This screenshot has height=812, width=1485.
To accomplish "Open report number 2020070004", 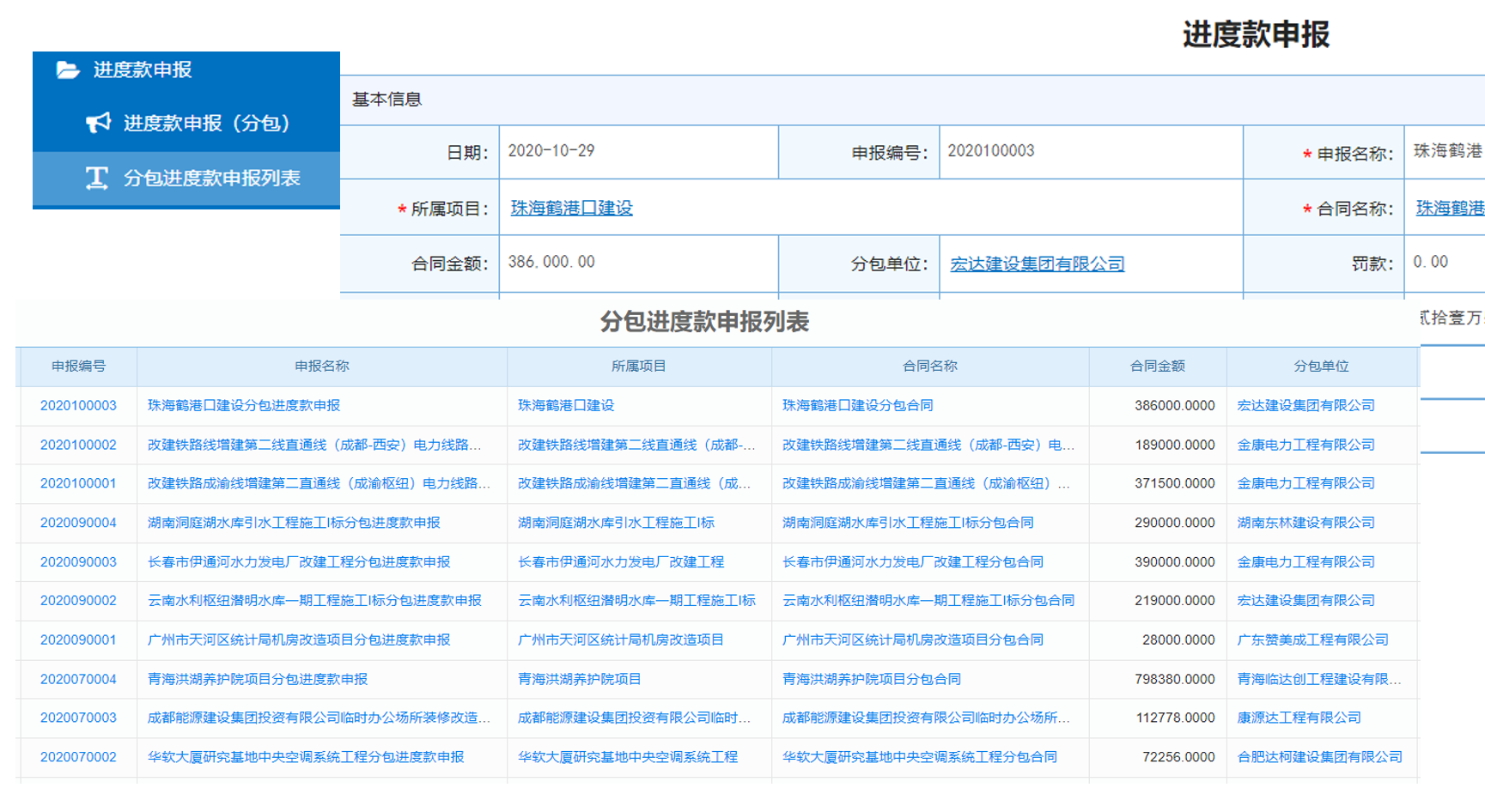I will [x=78, y=680].
